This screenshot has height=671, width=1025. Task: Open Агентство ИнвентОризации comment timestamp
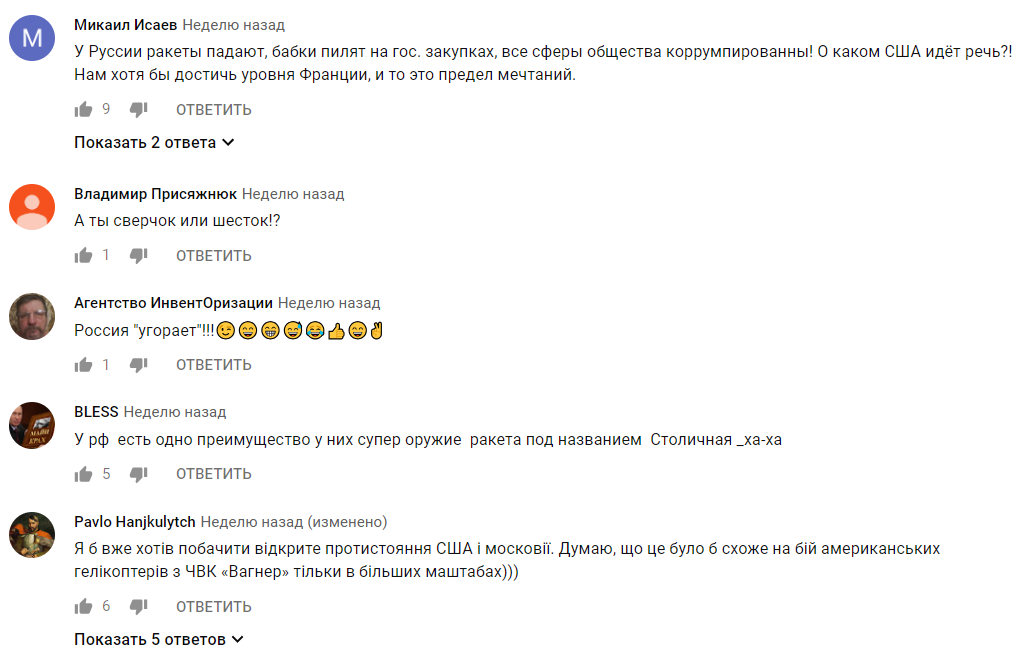[x=329, y=303]
